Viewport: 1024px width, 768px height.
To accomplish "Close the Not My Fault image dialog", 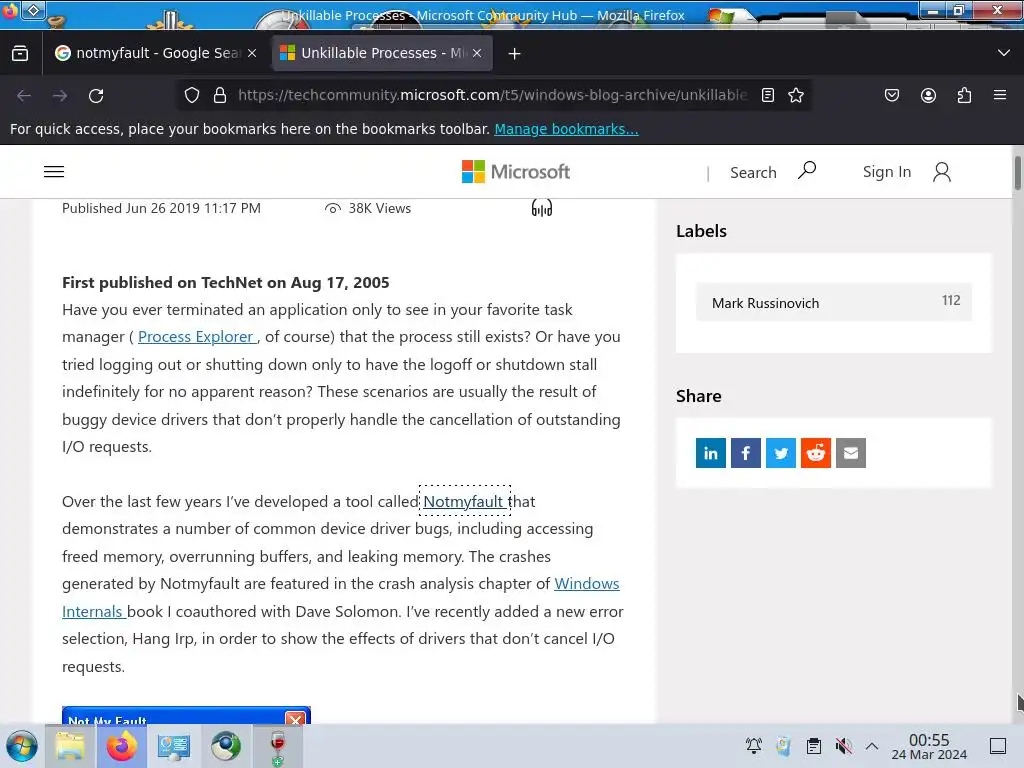I will (x=295, y=718).
